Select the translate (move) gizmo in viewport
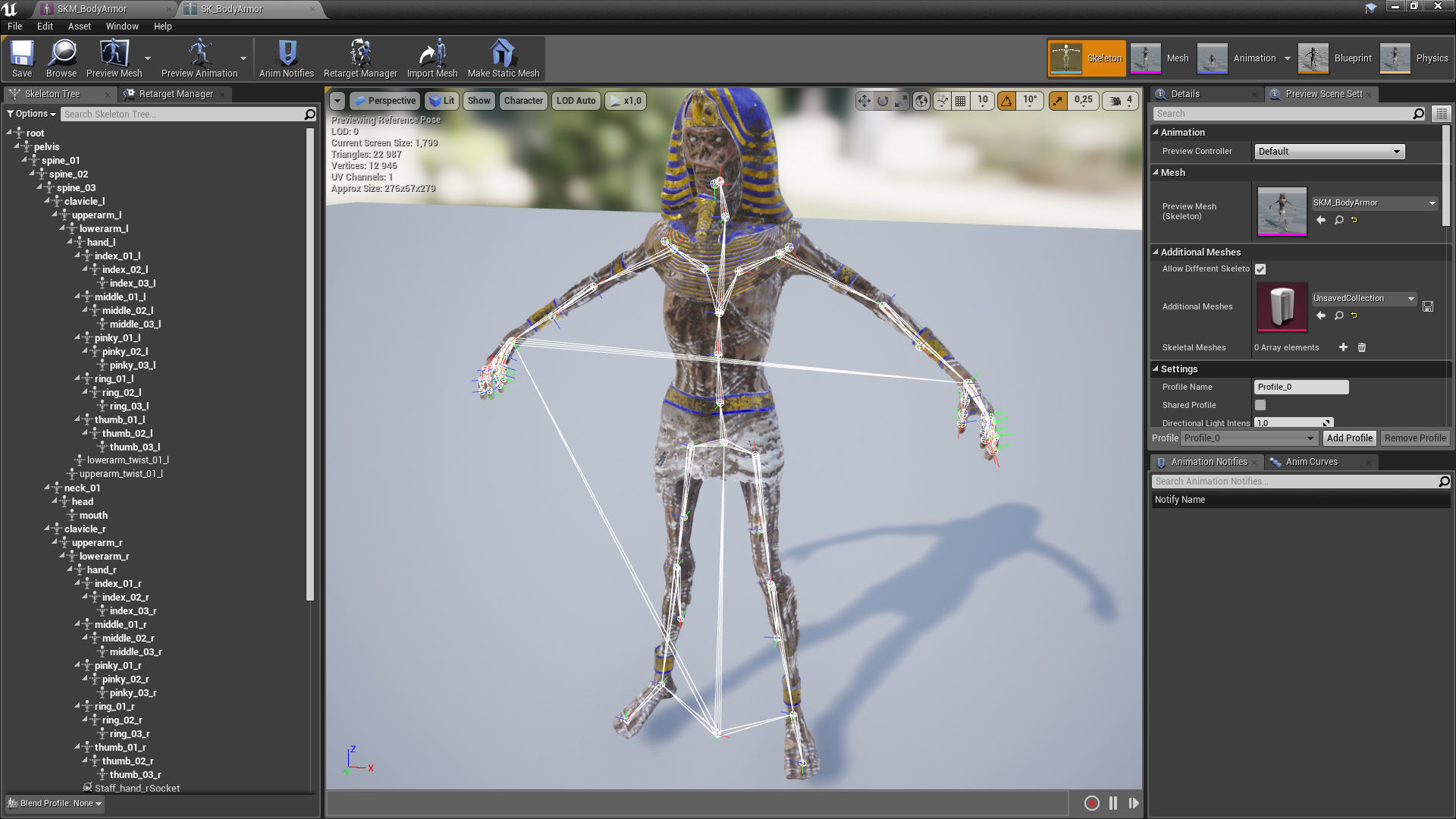Viewport: 1456px width, 819px height. tap(864, 100)
